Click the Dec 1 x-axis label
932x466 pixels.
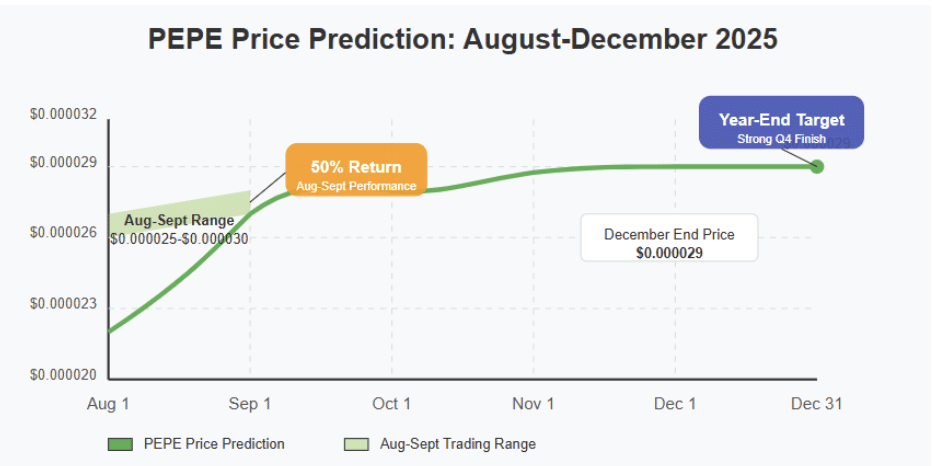[675, 404]
